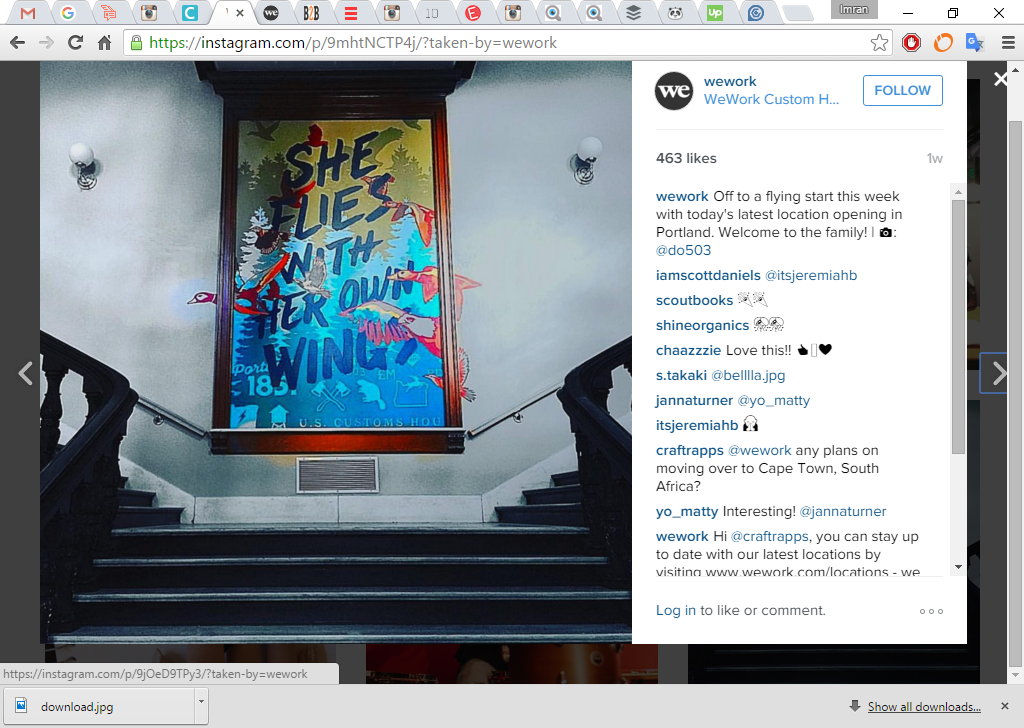Screen dimensions: 1024x728
Task: Open iamscottdaniels commenter profile
Action: coord(708,276)
